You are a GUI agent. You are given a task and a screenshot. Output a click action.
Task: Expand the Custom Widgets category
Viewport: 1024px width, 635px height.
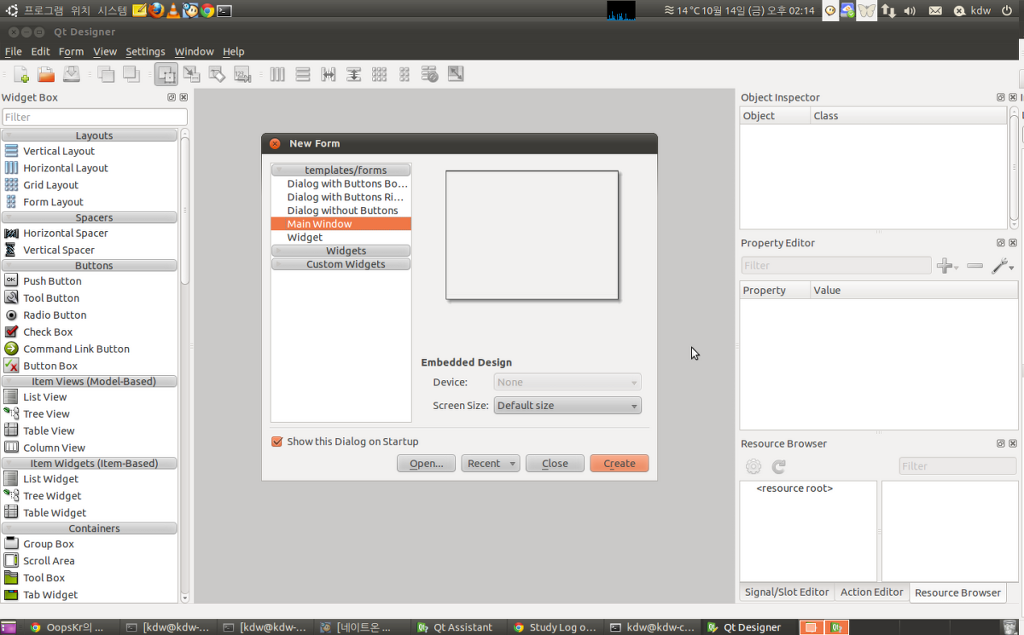click(341, 265)
